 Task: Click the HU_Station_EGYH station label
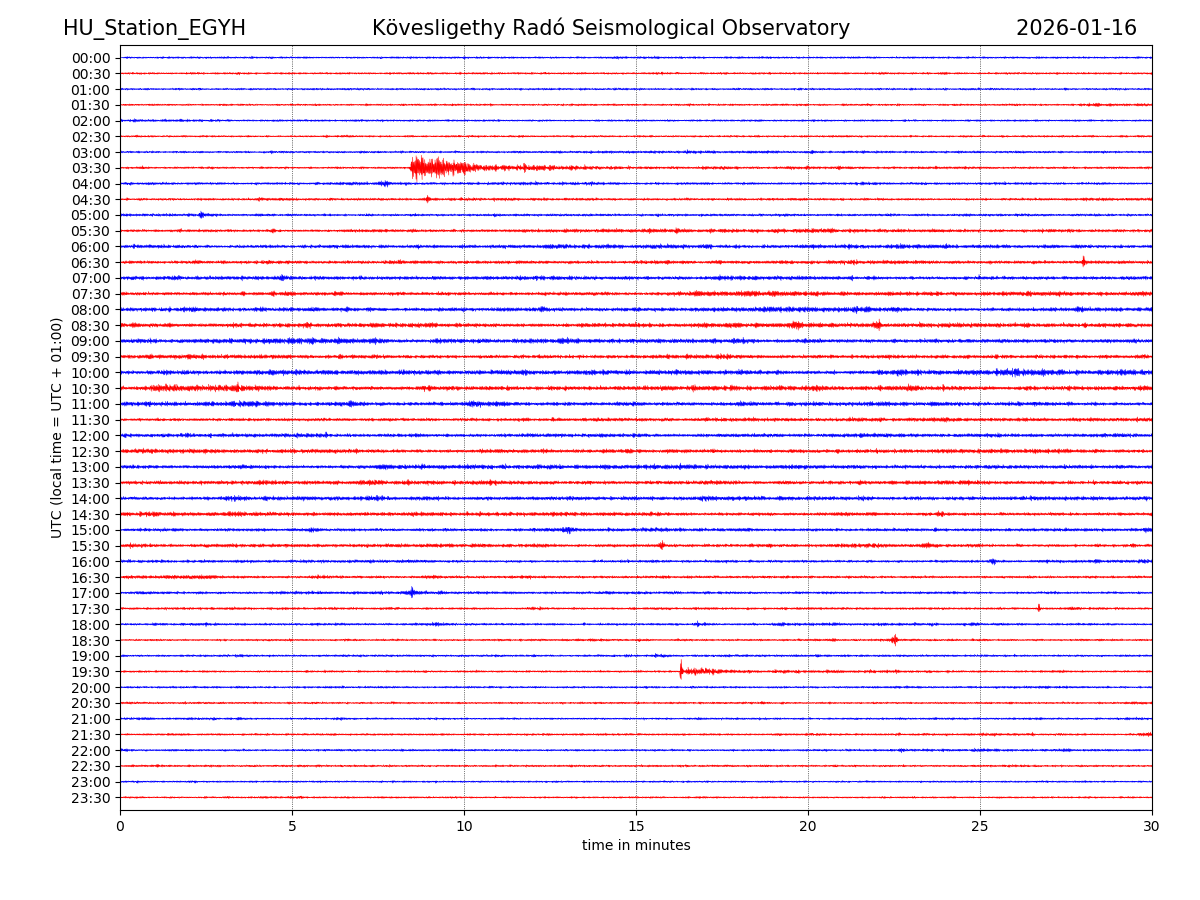154,28
